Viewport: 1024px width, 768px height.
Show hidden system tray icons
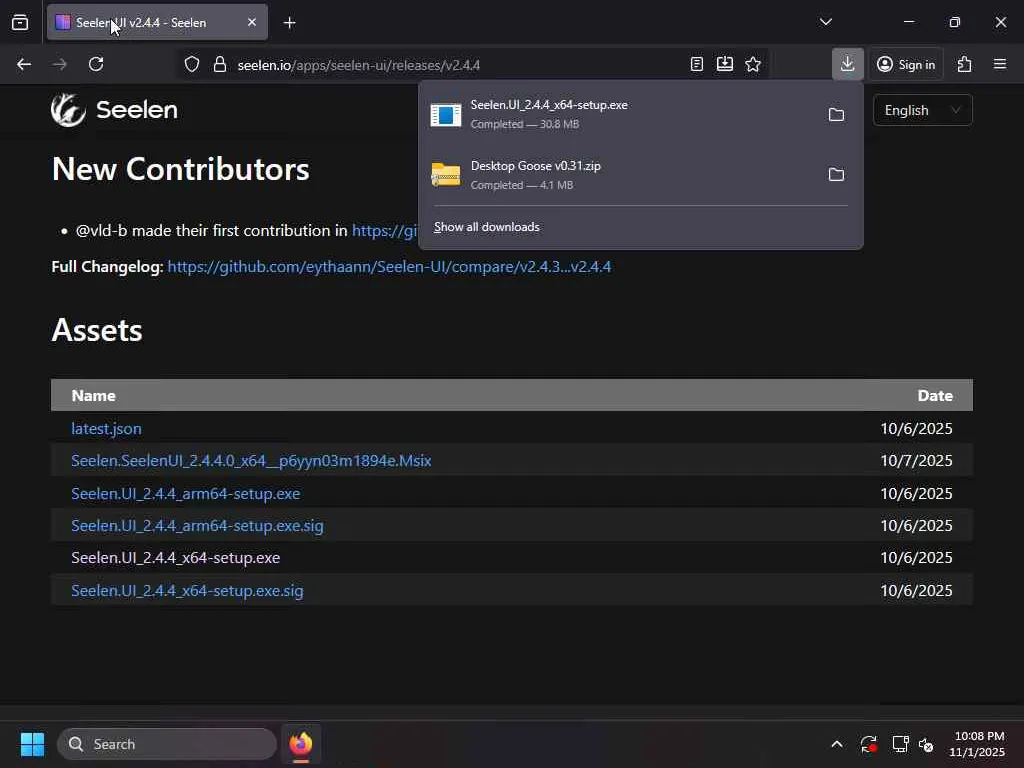[837, 744]
